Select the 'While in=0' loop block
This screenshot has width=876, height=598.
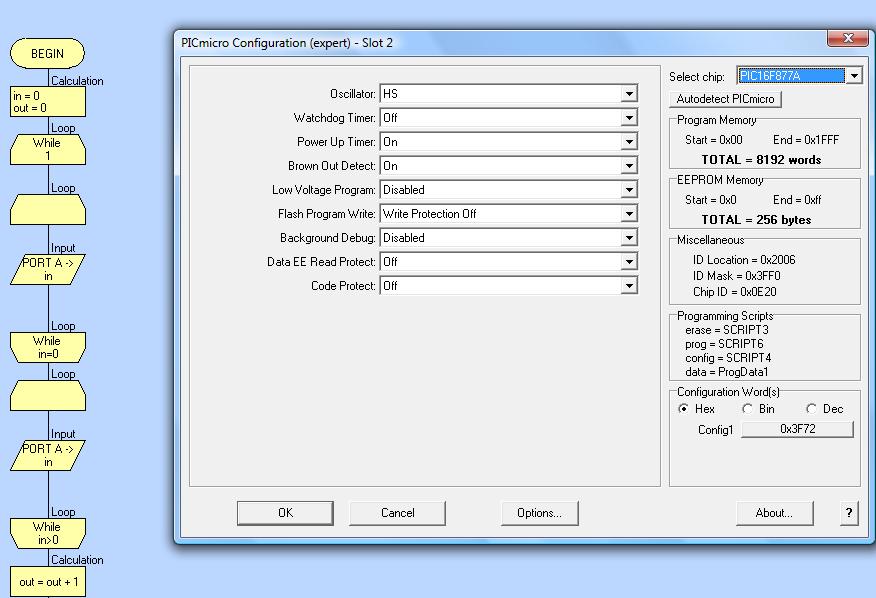pyautogui.click(x=48, y=348)
